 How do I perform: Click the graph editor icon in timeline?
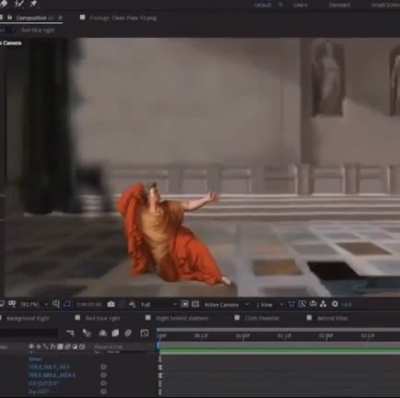click(x=145, y=333)
